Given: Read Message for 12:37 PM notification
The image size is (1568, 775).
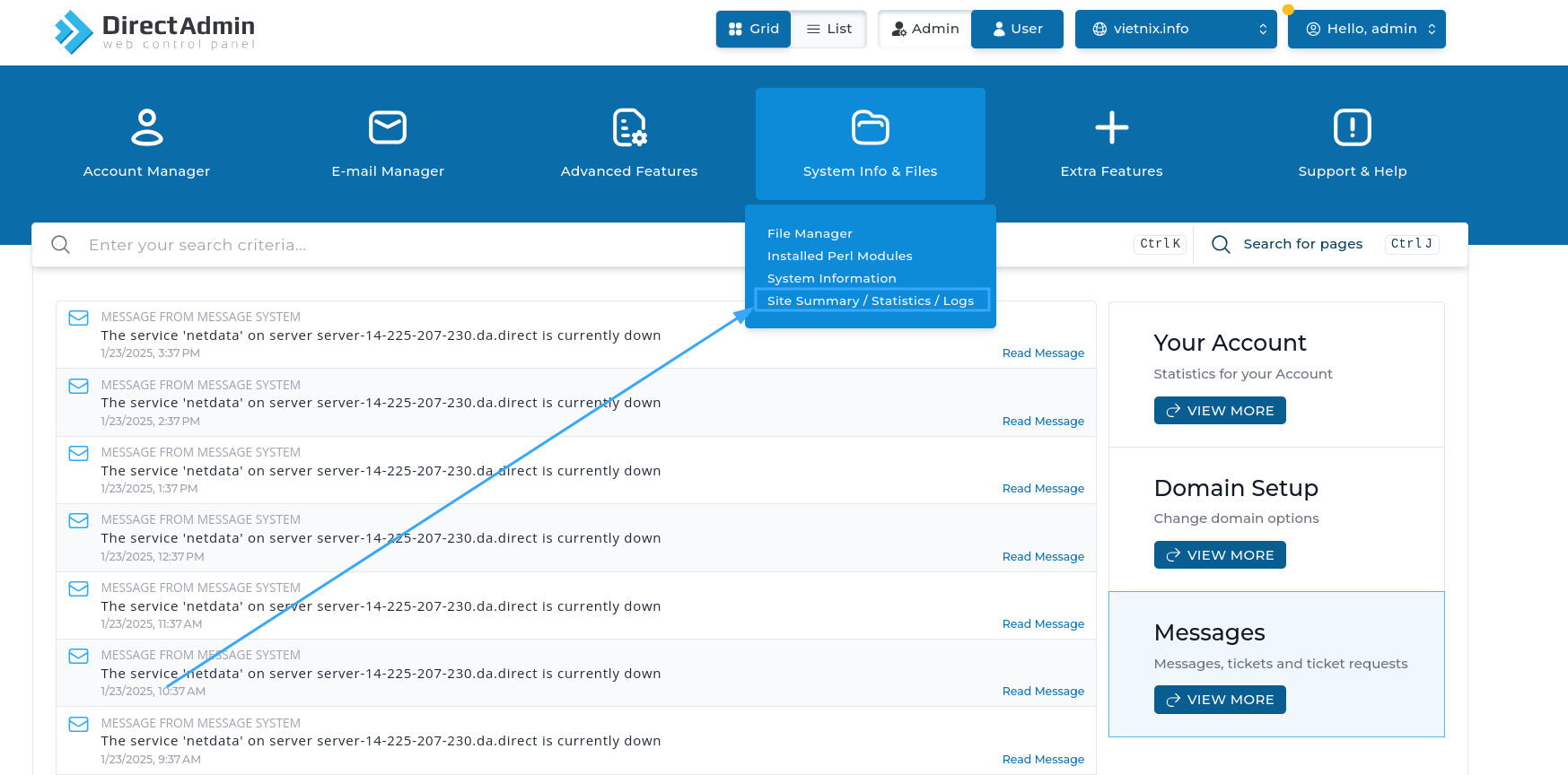Looking at the screenshot, I should click(x=1043, y=557).
